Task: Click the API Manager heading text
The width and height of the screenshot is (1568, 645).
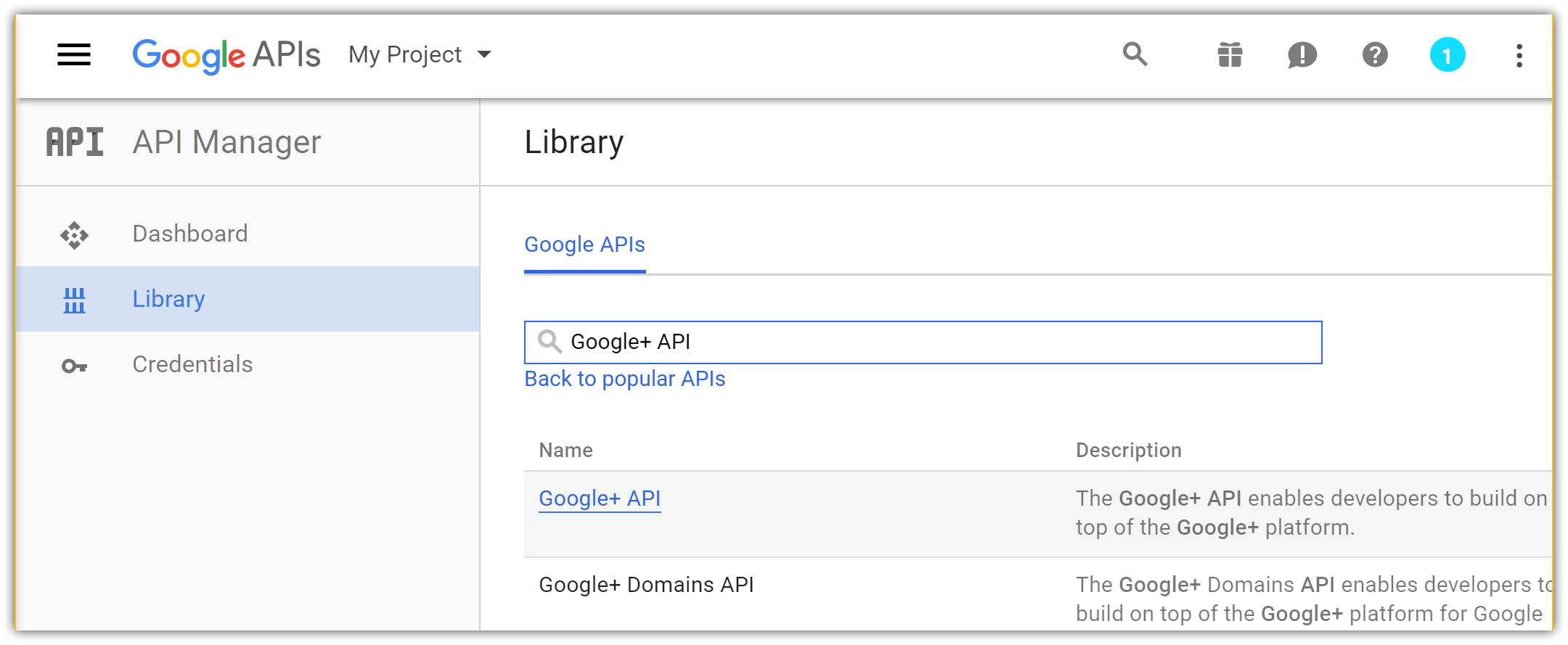Action: (x=226, y=141)
